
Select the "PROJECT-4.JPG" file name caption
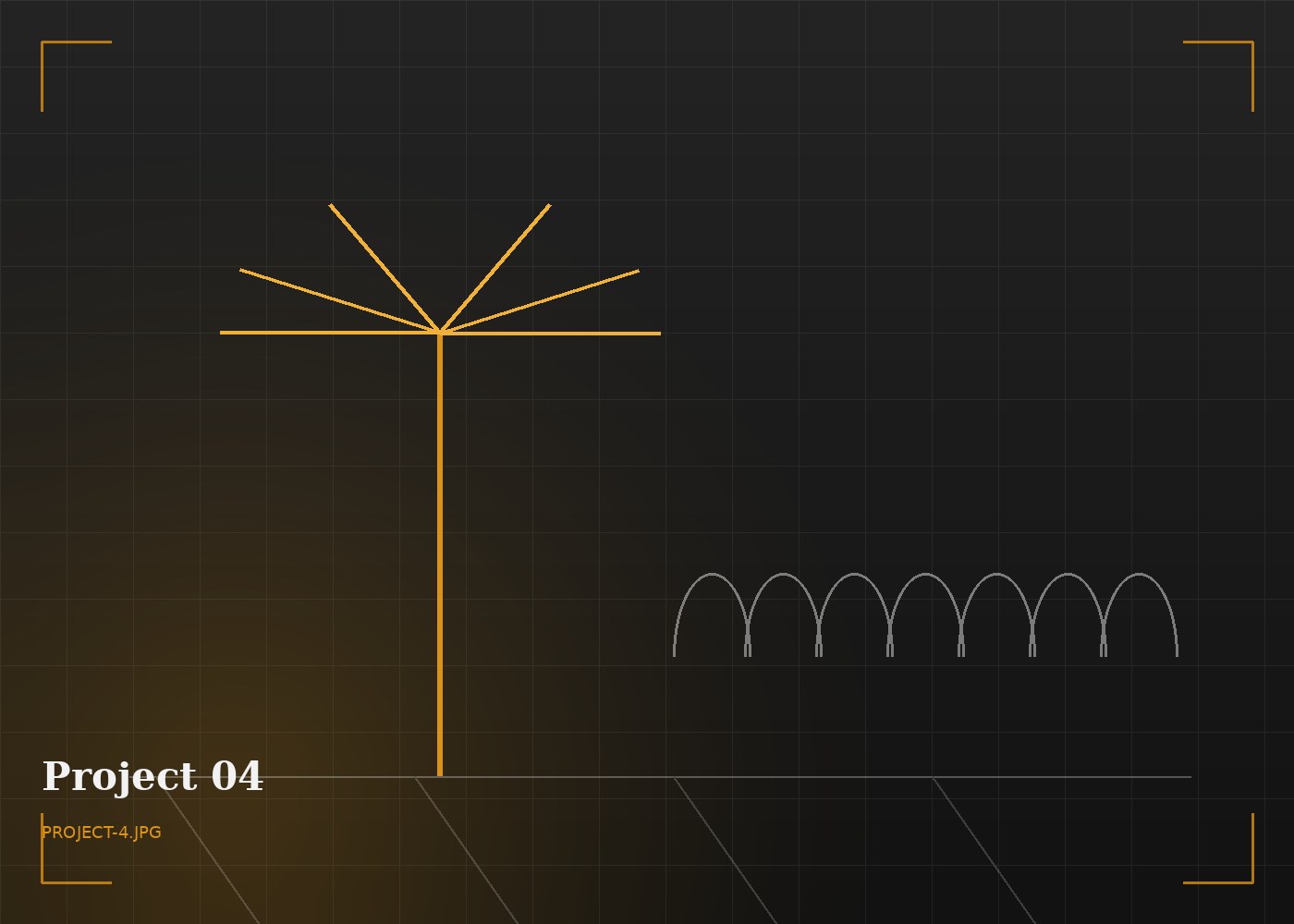click(x=102, y=833)
